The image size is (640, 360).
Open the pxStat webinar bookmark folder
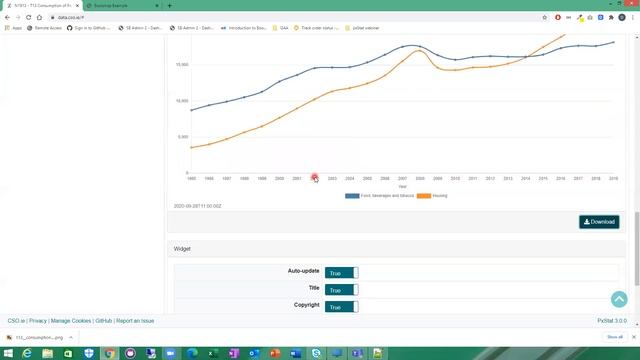[x=362, y=28]
